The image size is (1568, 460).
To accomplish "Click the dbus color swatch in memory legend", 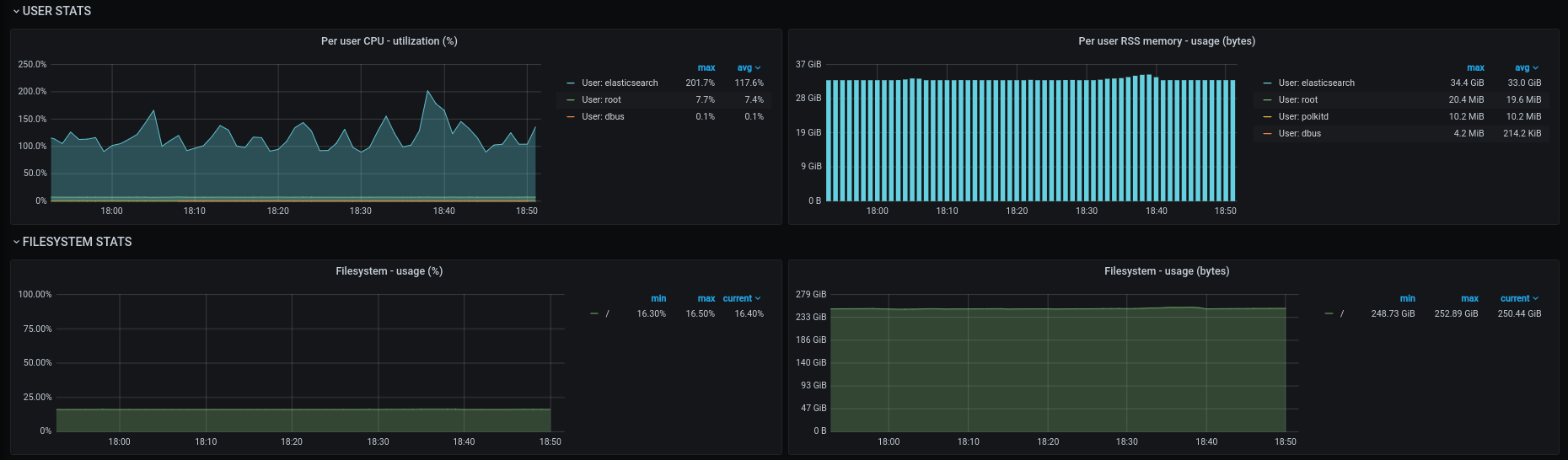I will (1267, 134).
